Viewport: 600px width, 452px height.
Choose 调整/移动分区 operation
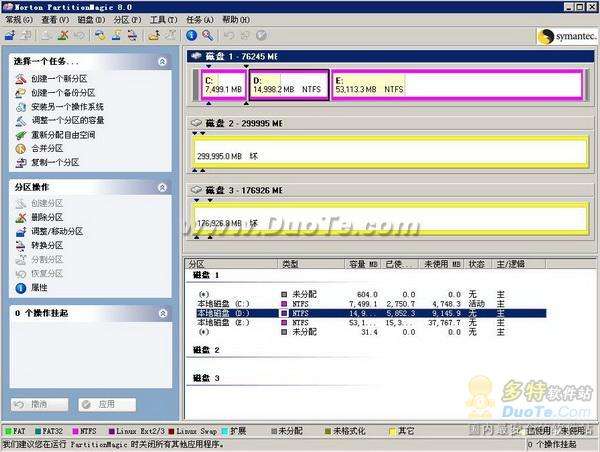57,231
